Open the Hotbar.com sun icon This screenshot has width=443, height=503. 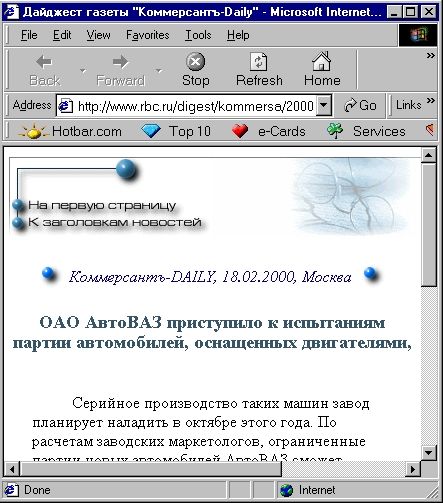(x=33, y=131)
